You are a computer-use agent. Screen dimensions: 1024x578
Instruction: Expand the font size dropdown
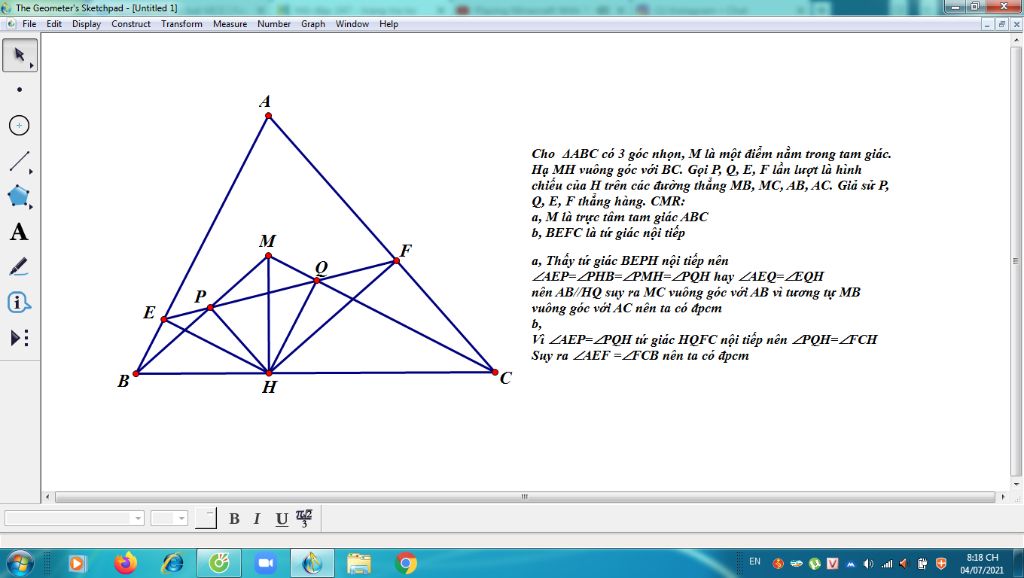click(x=182, y=519)
